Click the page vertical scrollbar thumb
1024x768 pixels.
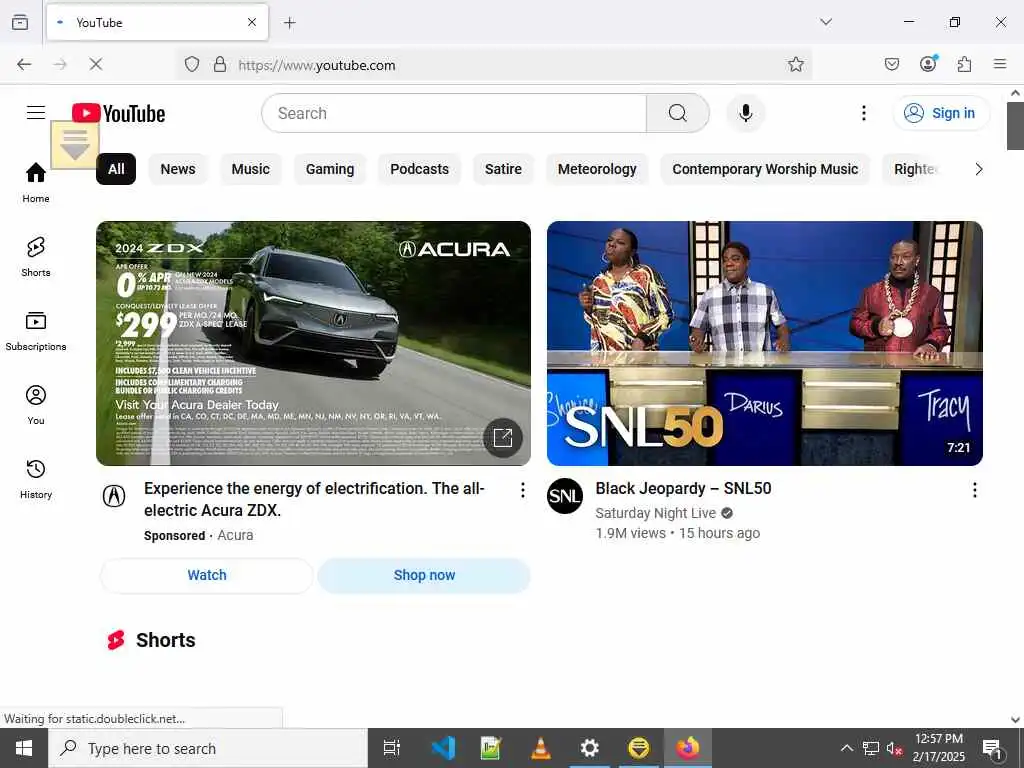click(x=1015, y=125)
